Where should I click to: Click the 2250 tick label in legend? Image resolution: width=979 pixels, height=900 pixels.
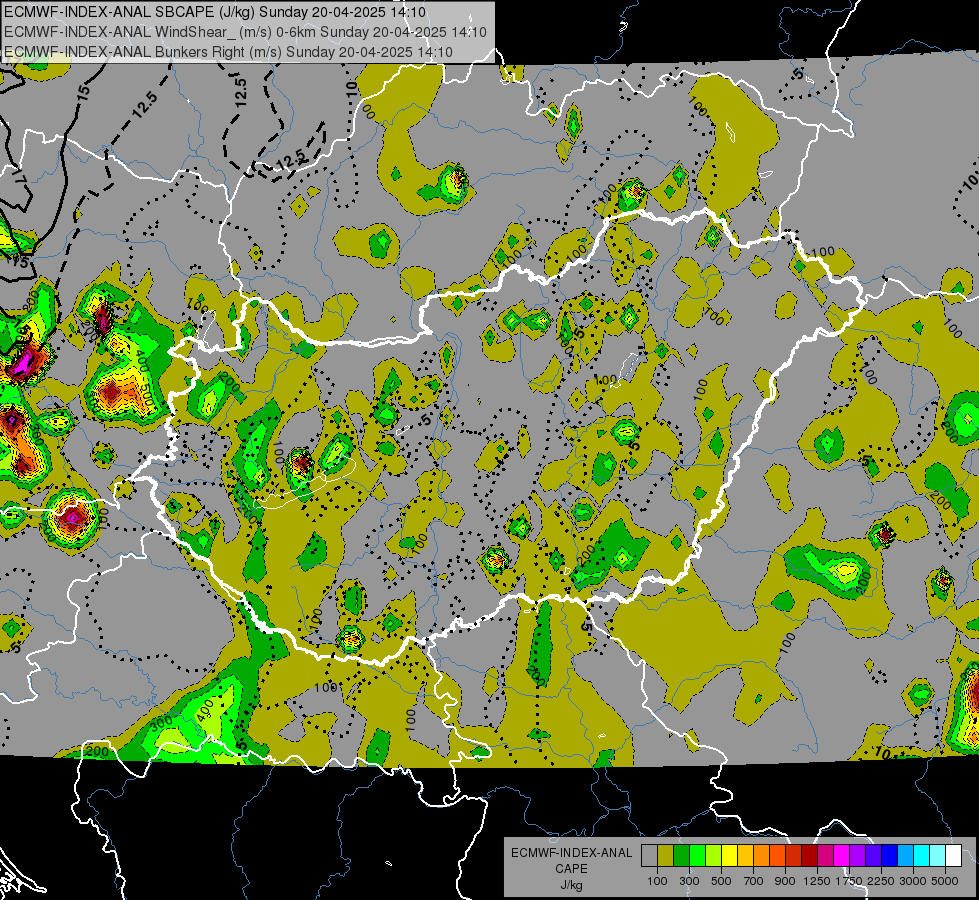click(881, 881)
